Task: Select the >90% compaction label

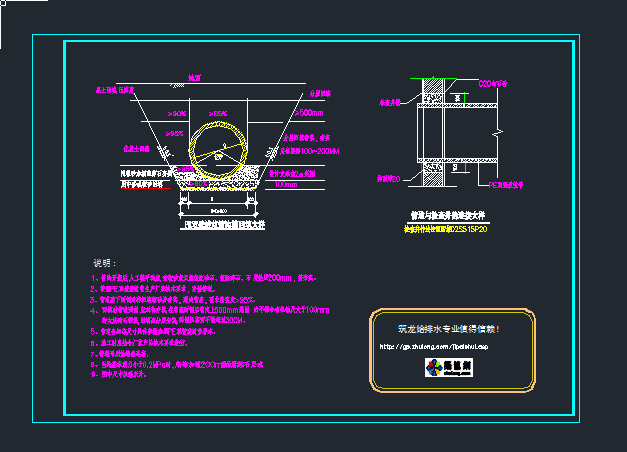Action: [177, 115]
